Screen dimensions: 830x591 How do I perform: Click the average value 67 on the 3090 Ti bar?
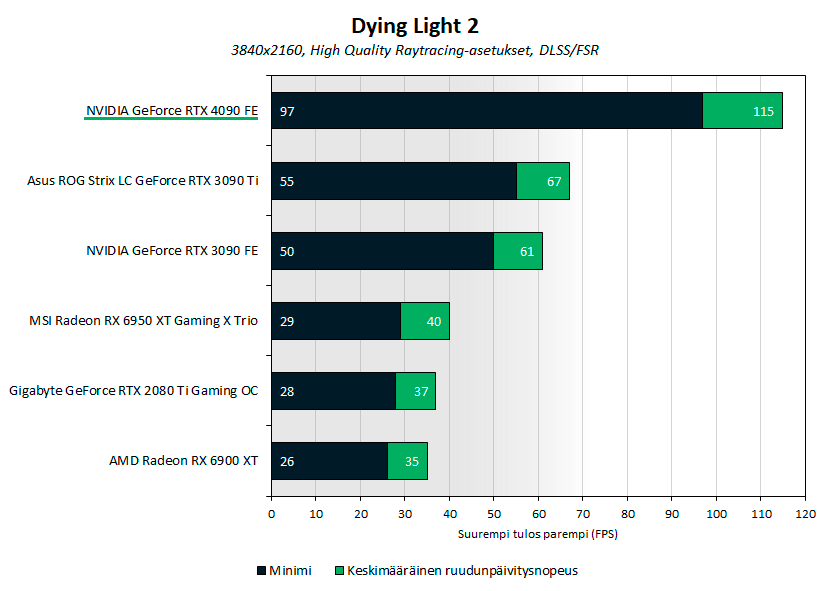point(554,182)
